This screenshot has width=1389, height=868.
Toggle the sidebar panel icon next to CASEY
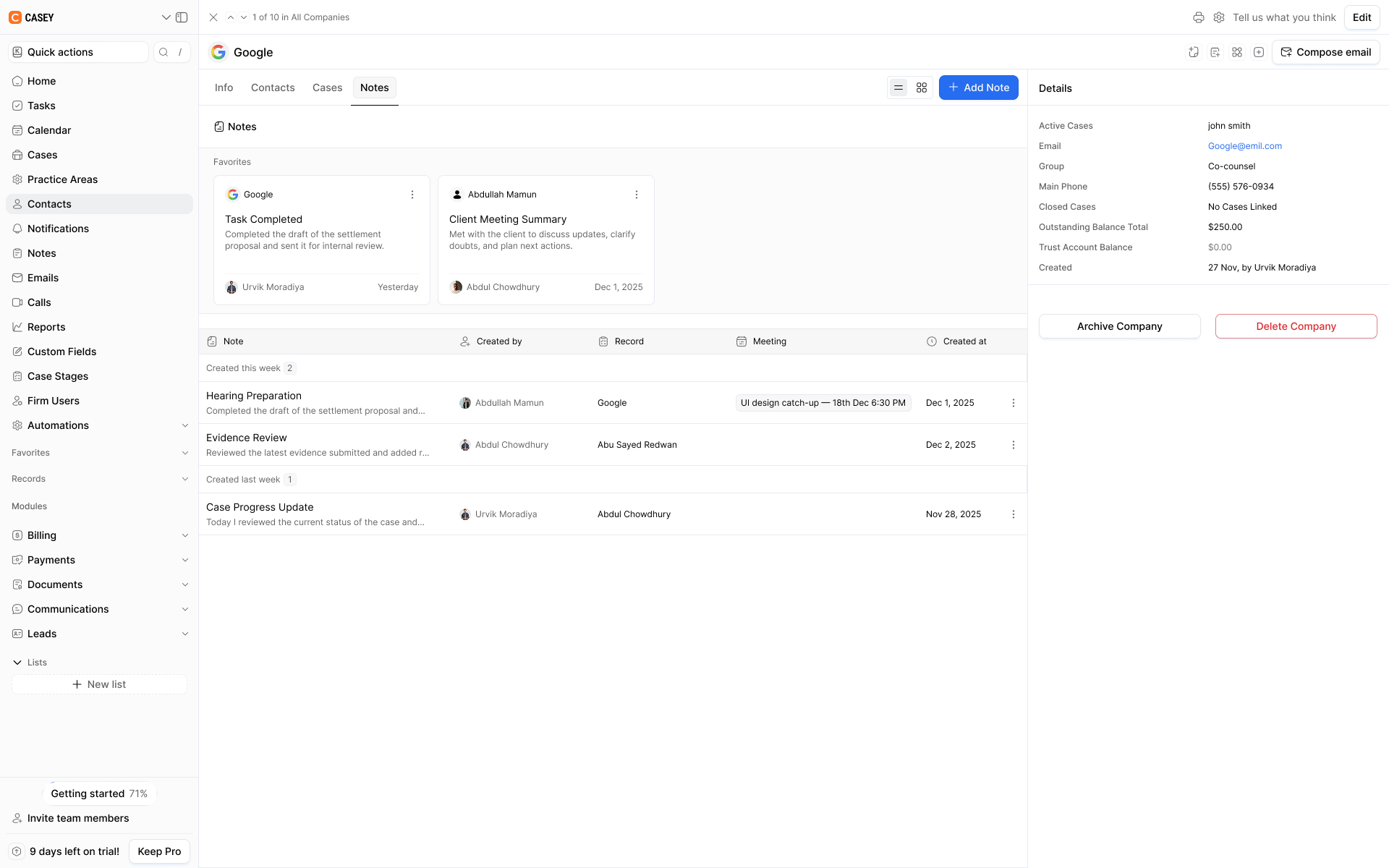tap(182, 17)
